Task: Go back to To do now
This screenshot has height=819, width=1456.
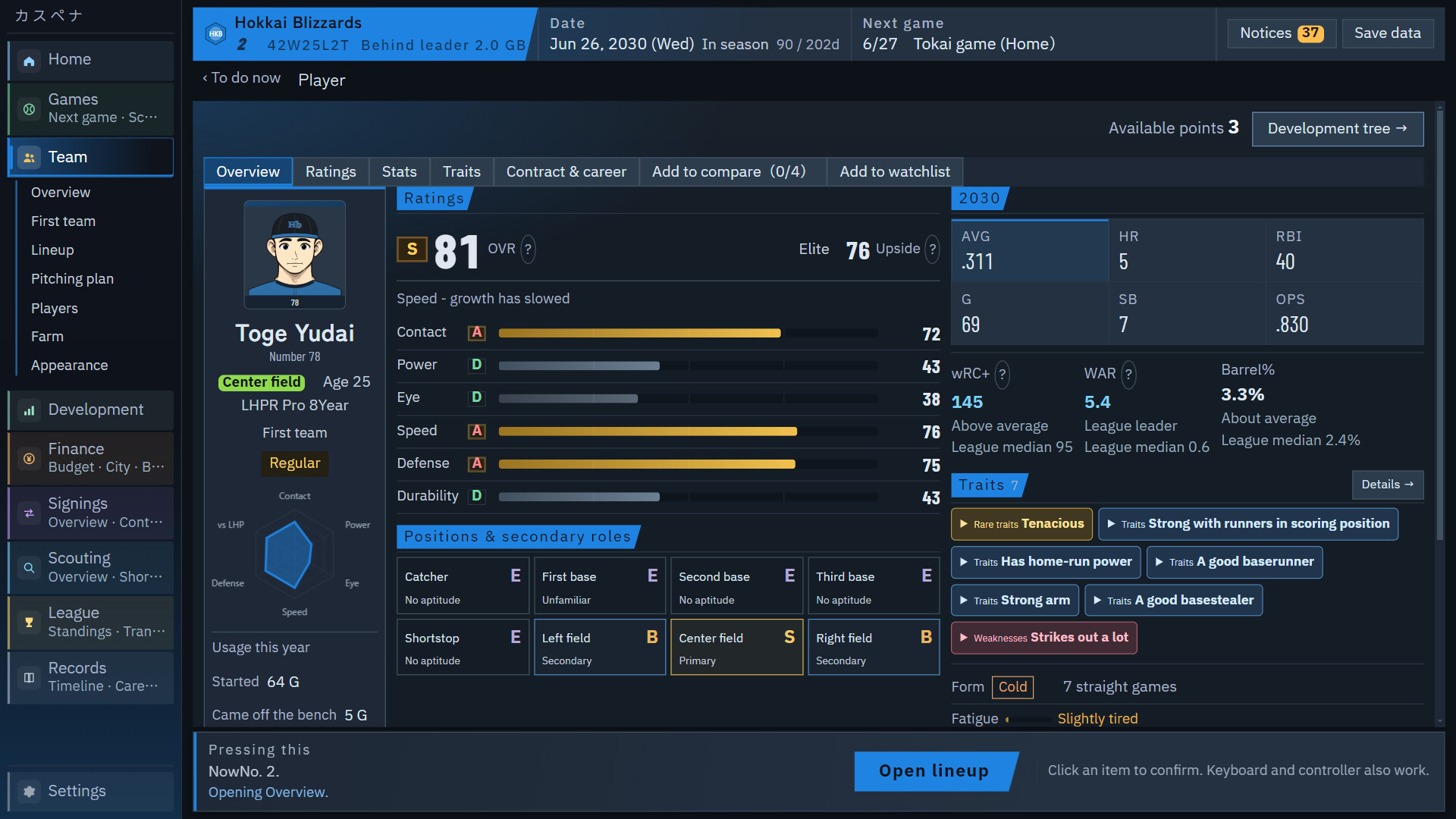Action: (241, 78)
